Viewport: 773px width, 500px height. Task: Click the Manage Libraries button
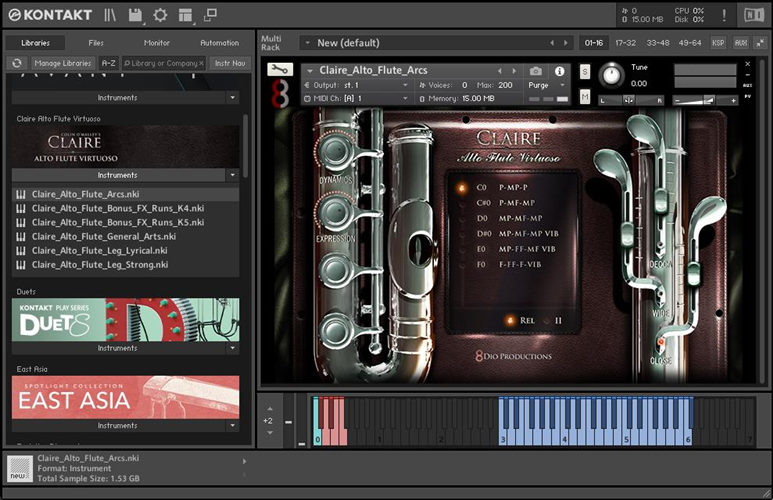click(62, 63)
